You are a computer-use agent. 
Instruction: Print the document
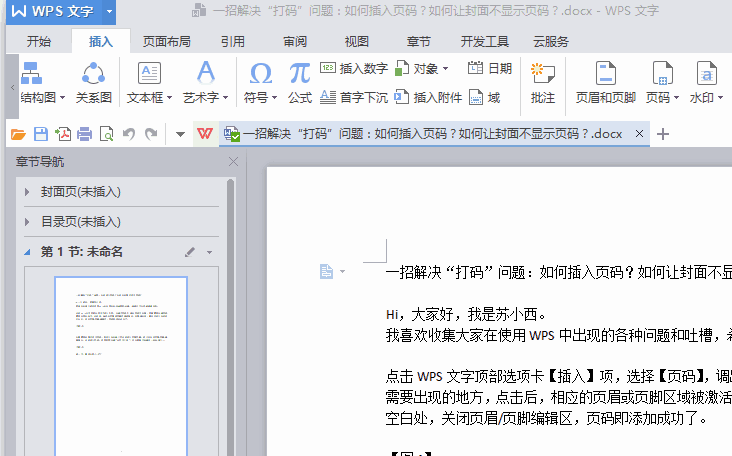(x=84, y=134)
